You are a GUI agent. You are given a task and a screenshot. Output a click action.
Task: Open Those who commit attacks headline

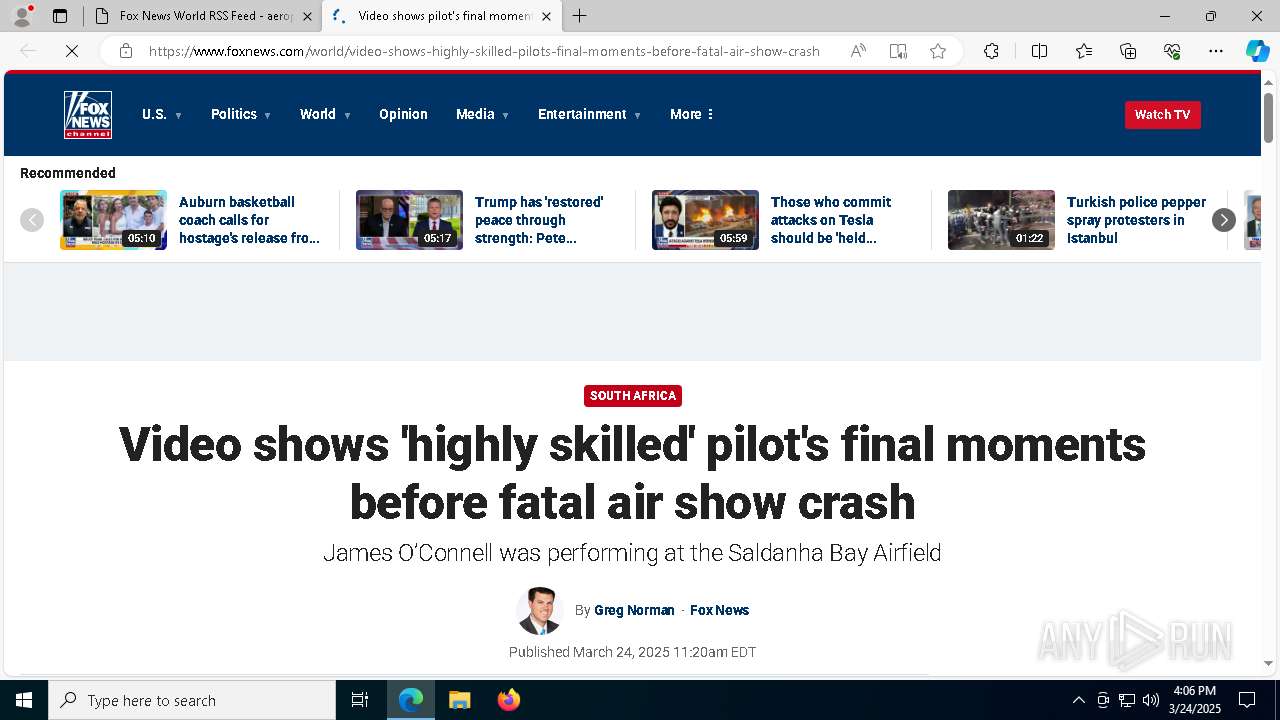[831, 220]
